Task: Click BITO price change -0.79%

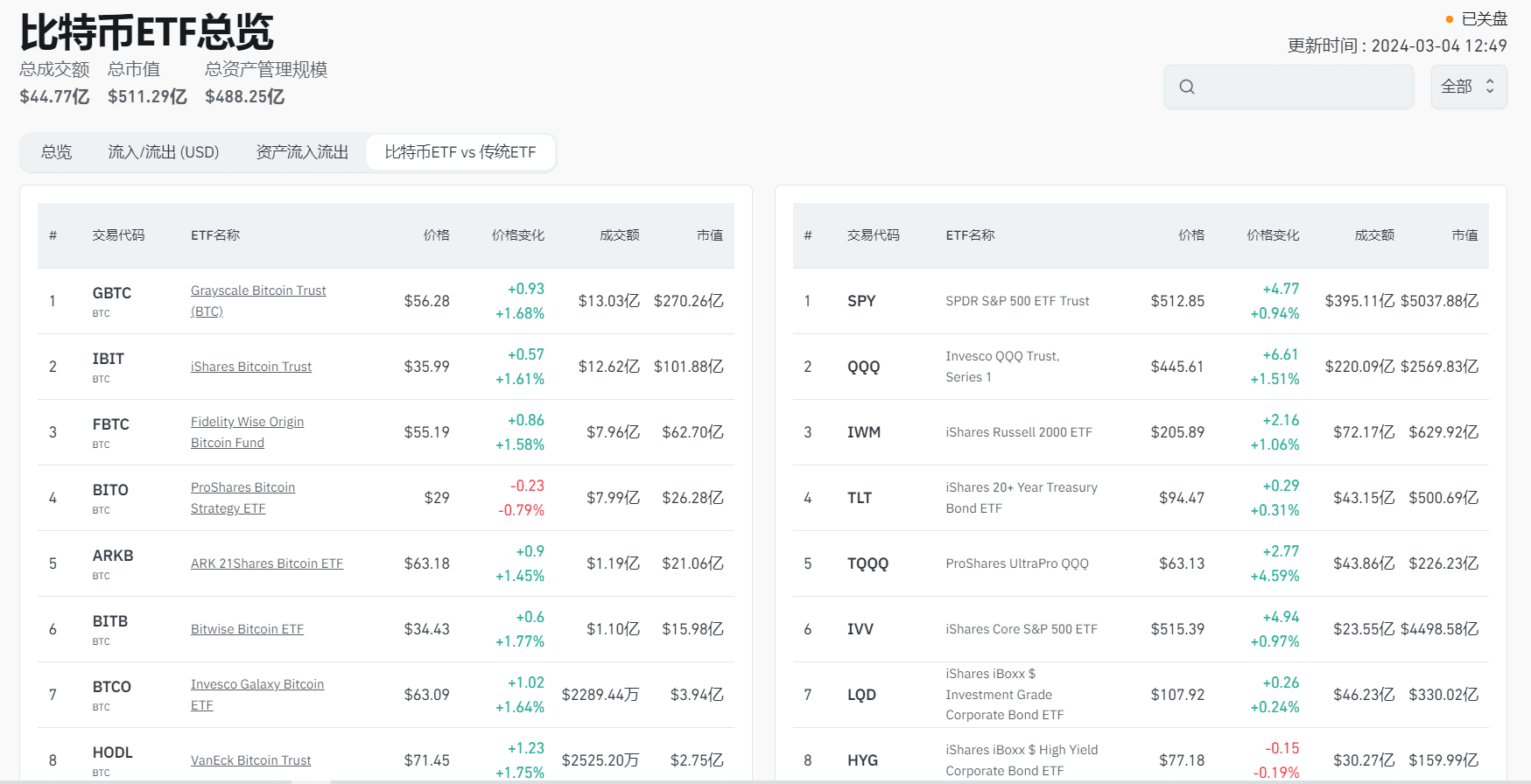Action: coord(522,510)
